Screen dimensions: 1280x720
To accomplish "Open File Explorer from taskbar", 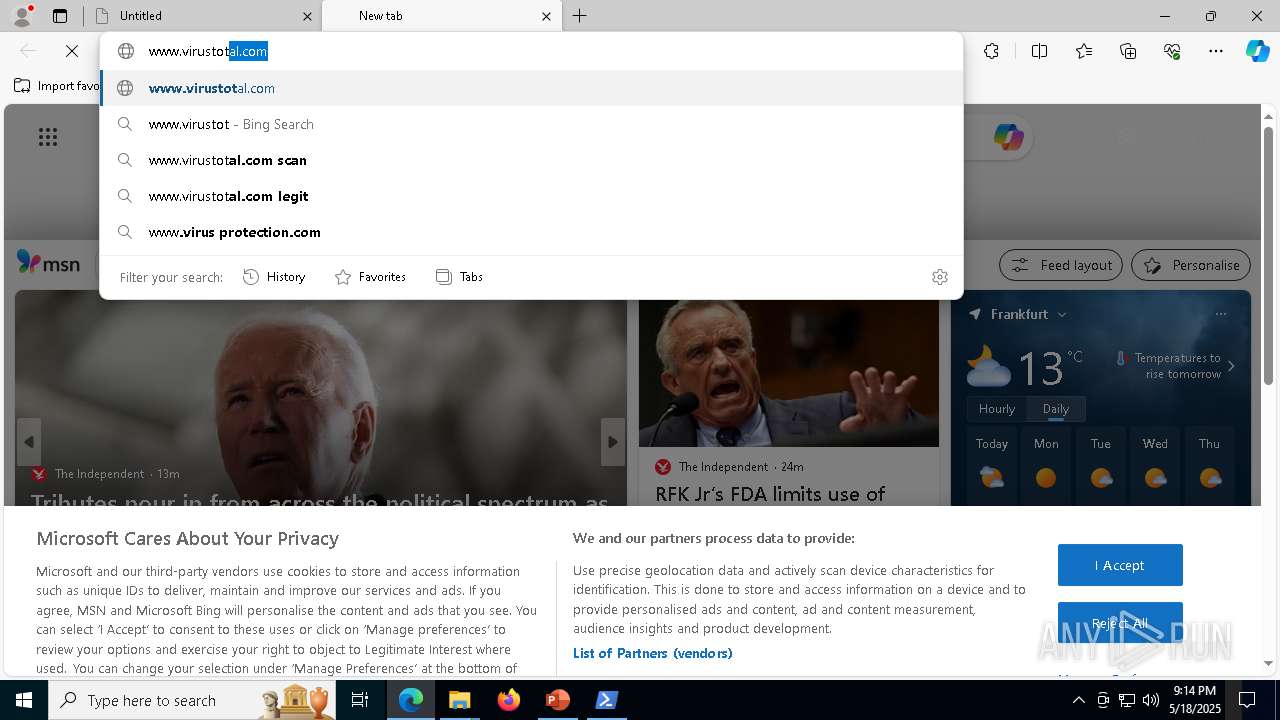I will tap(459, 700).
